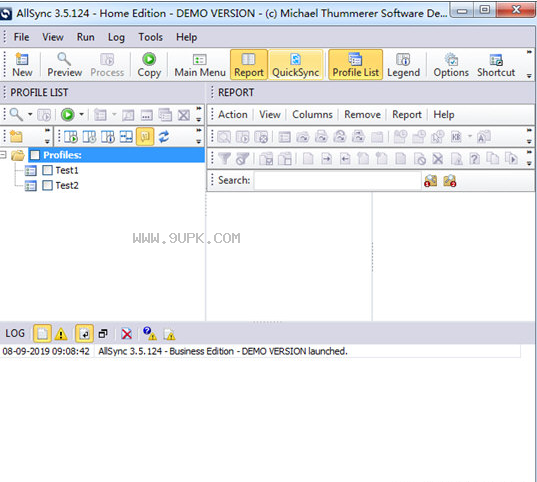This screenshot has width=537, height=482.
Task: Open the dropdown arrow next to Profile List magnifier
Action: click(30, 114)
